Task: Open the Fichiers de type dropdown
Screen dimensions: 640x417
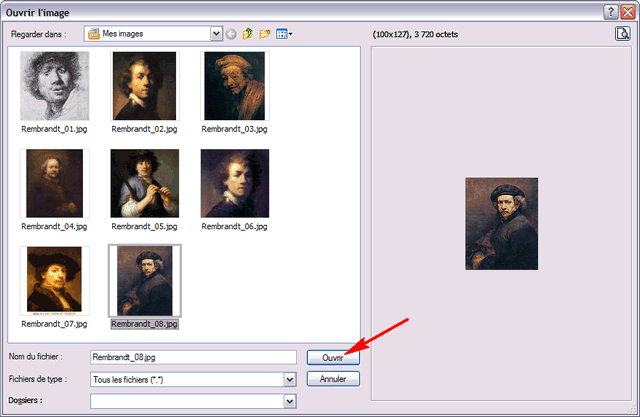Action: pyautogui.click(x=290, y=379)
